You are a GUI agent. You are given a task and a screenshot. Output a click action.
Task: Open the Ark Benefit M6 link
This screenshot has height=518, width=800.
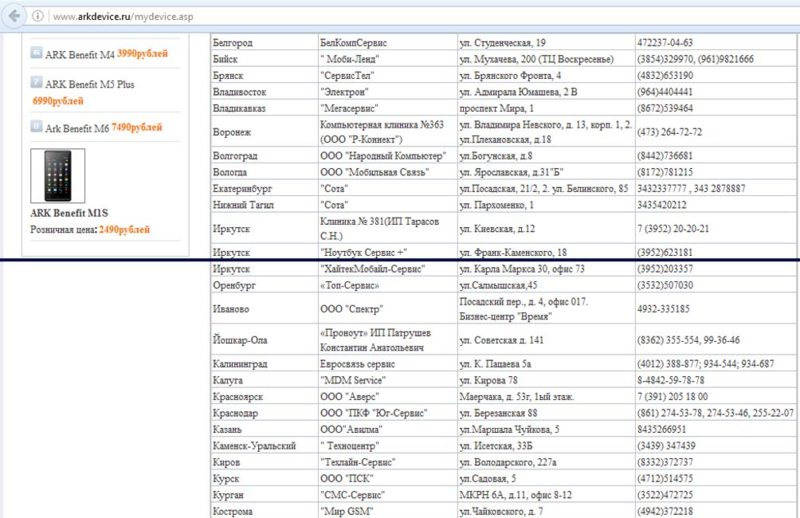(x=77, y=128)
